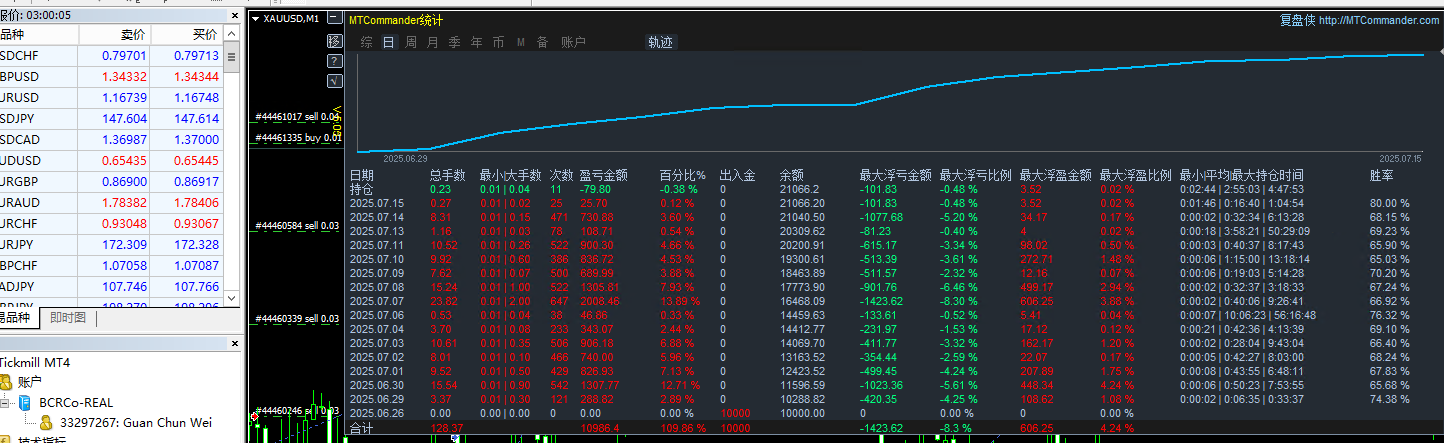Switch to the 综 summary tab
Viewport: 1444px width, 443px height.
tap(367, 42)
